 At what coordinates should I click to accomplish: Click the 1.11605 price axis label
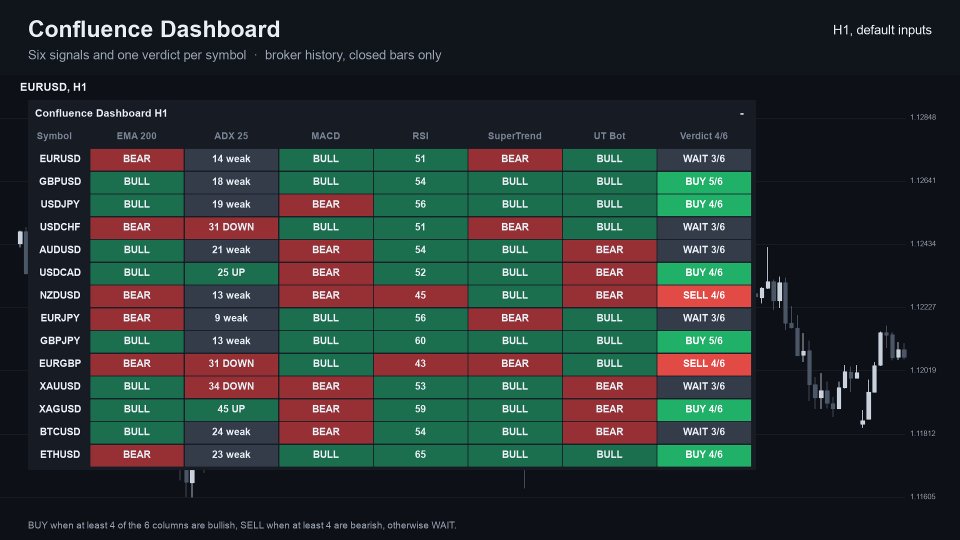pos(923,497)
